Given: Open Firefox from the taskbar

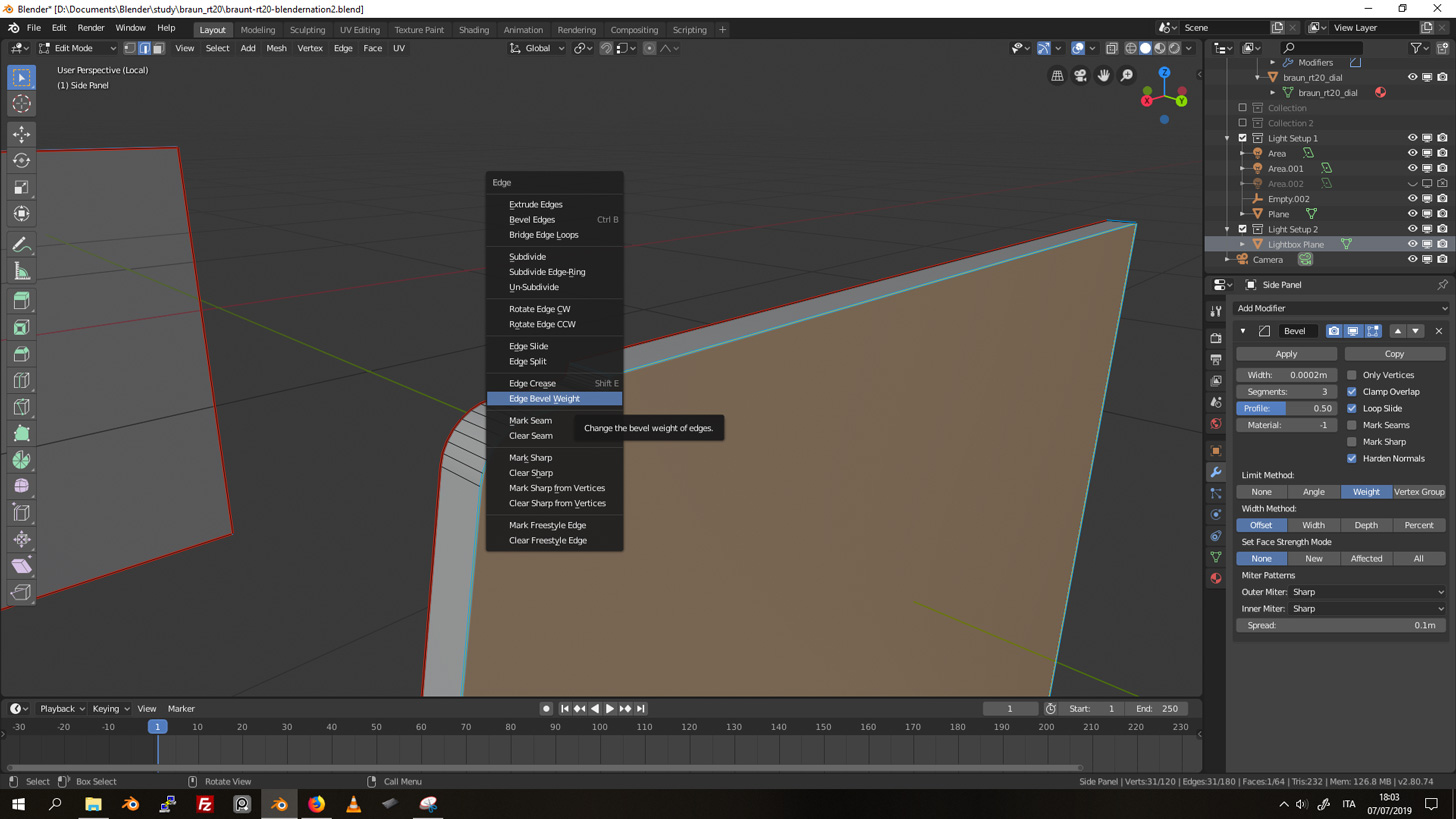Looking at the screenshot, I should point(316,804).
